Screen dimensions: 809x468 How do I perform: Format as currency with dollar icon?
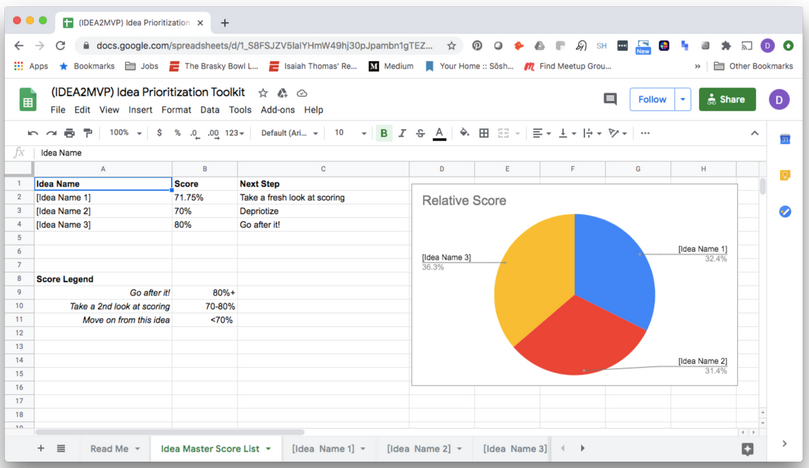(x=159, y=133)
